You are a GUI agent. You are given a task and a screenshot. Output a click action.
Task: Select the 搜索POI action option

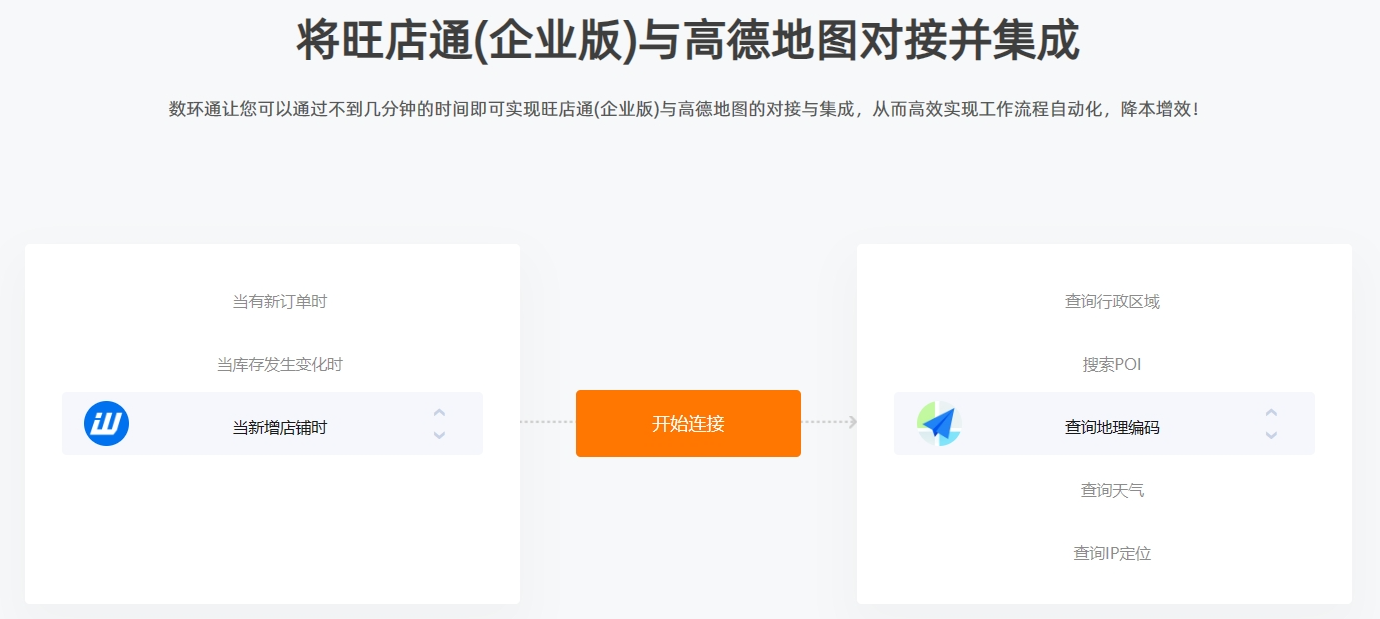coord(1112,364)
